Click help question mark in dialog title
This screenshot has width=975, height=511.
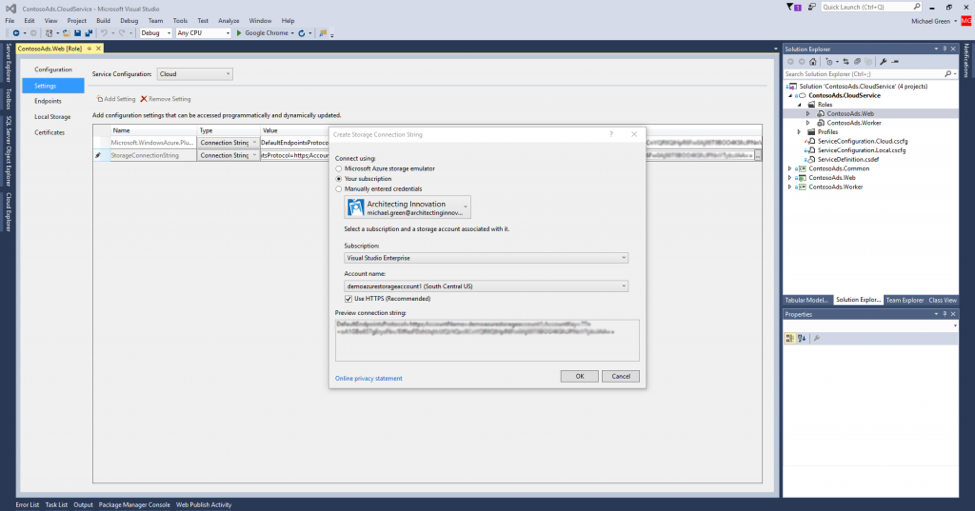611,134
